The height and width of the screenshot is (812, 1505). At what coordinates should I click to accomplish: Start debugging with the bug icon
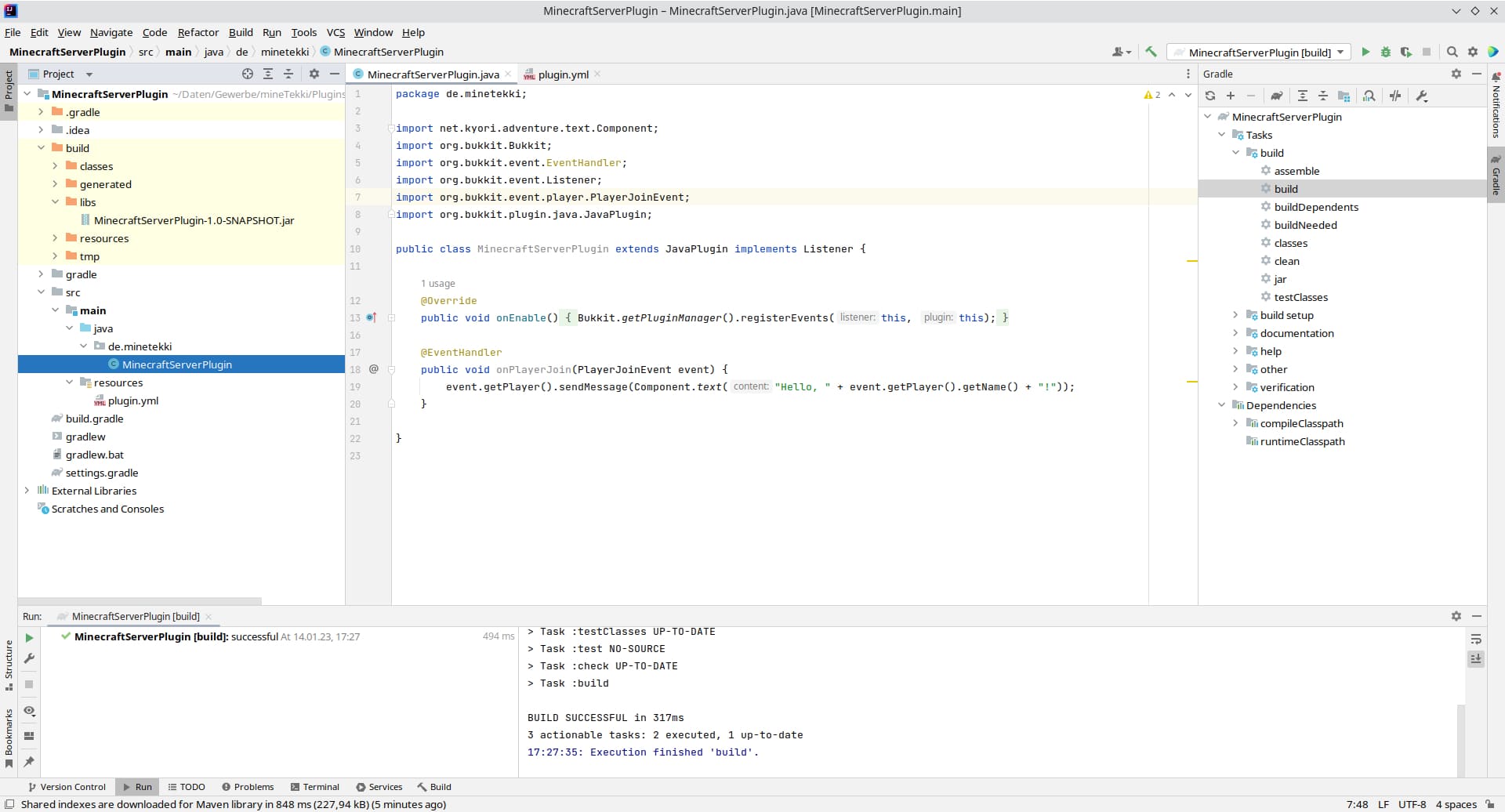point(1386,52)
